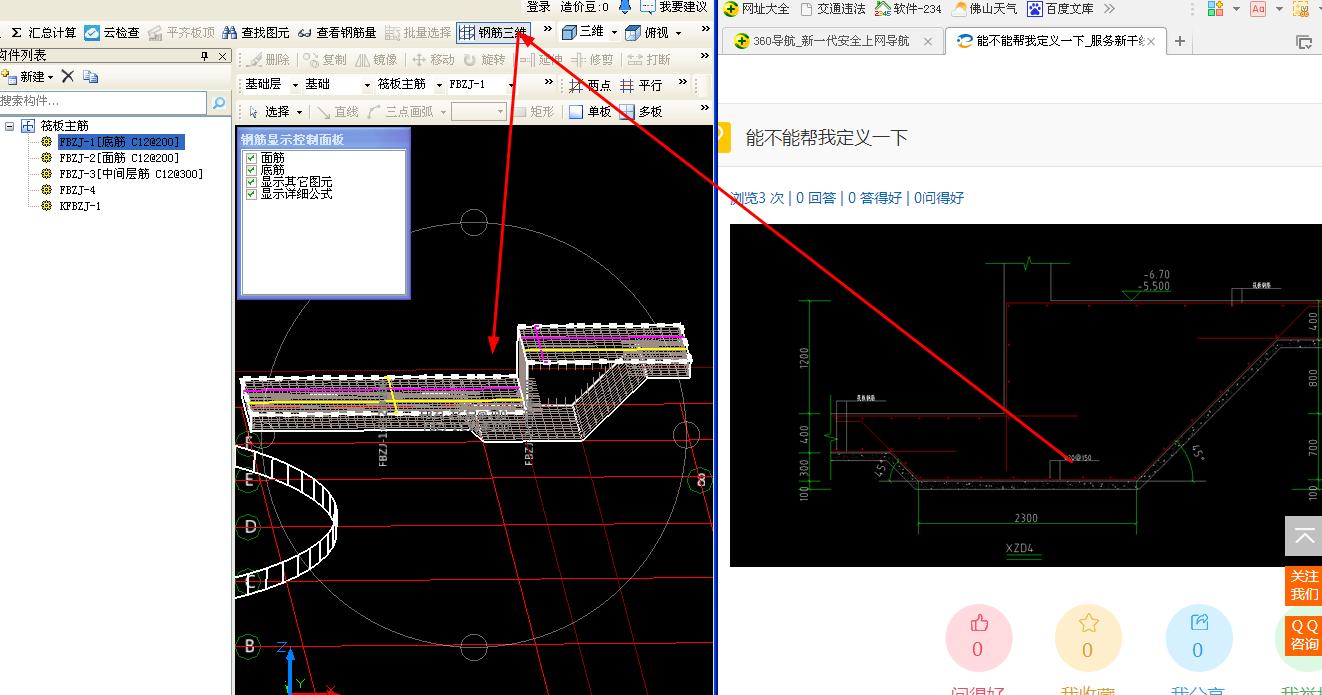The image size is (1322, 695).
Task: Open 佛山天气 bookmark in browser
Action: click(x=984, y=9)
